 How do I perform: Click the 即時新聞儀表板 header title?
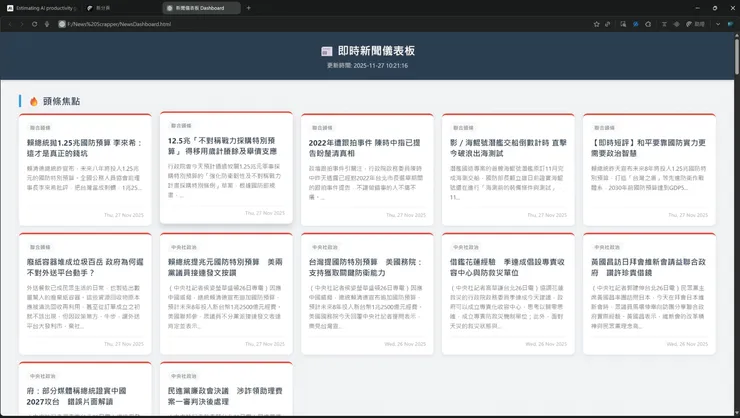(x=376, y=51)
